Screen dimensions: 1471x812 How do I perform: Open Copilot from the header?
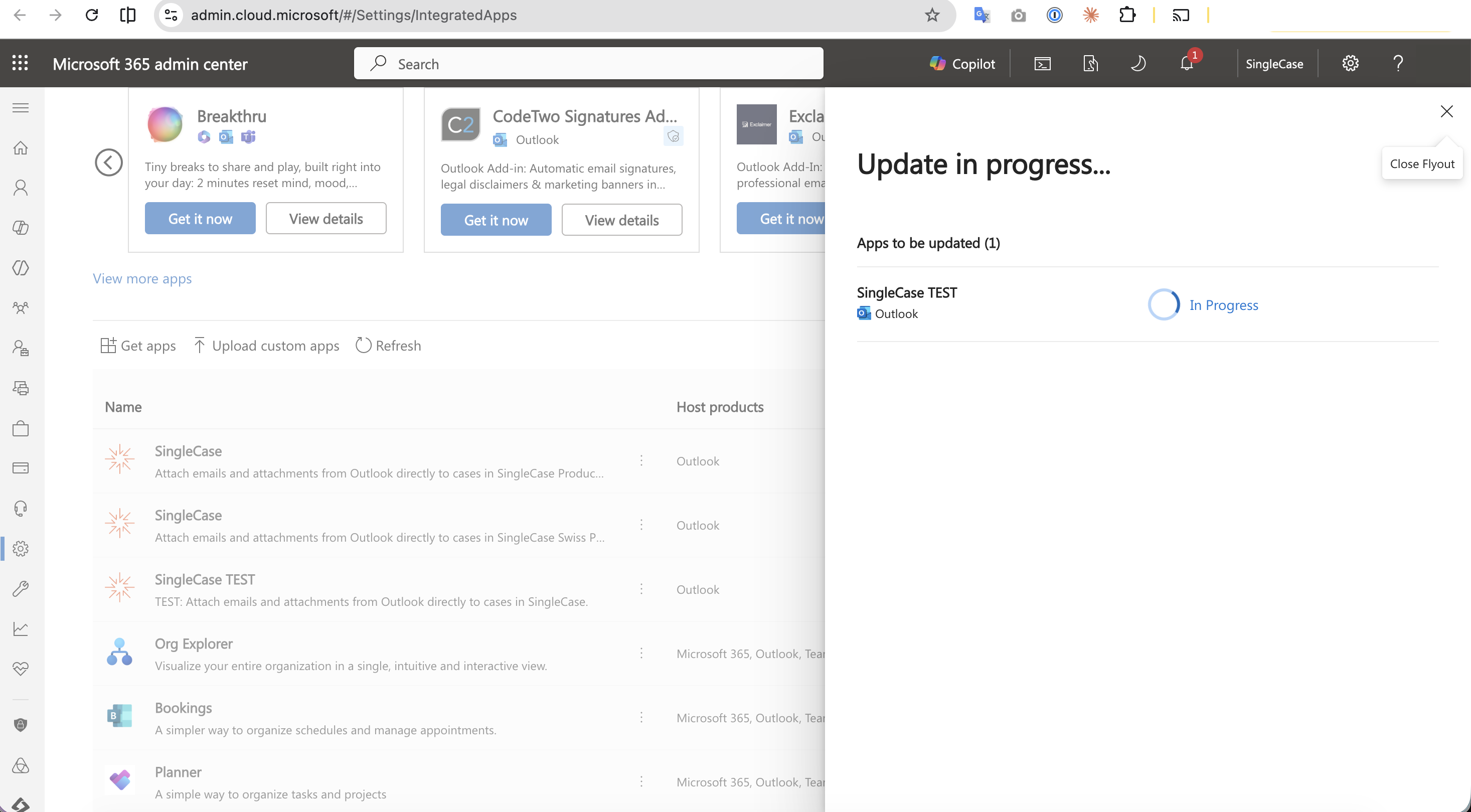[x=962, y=63]
